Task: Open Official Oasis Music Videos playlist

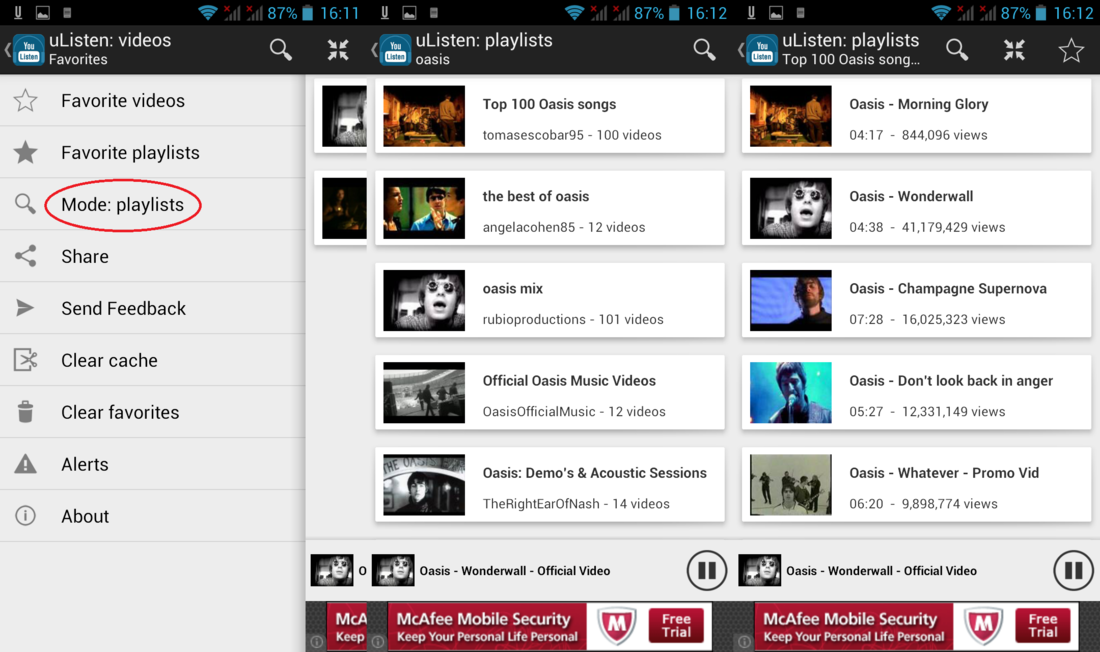Action: pos(550,392)
